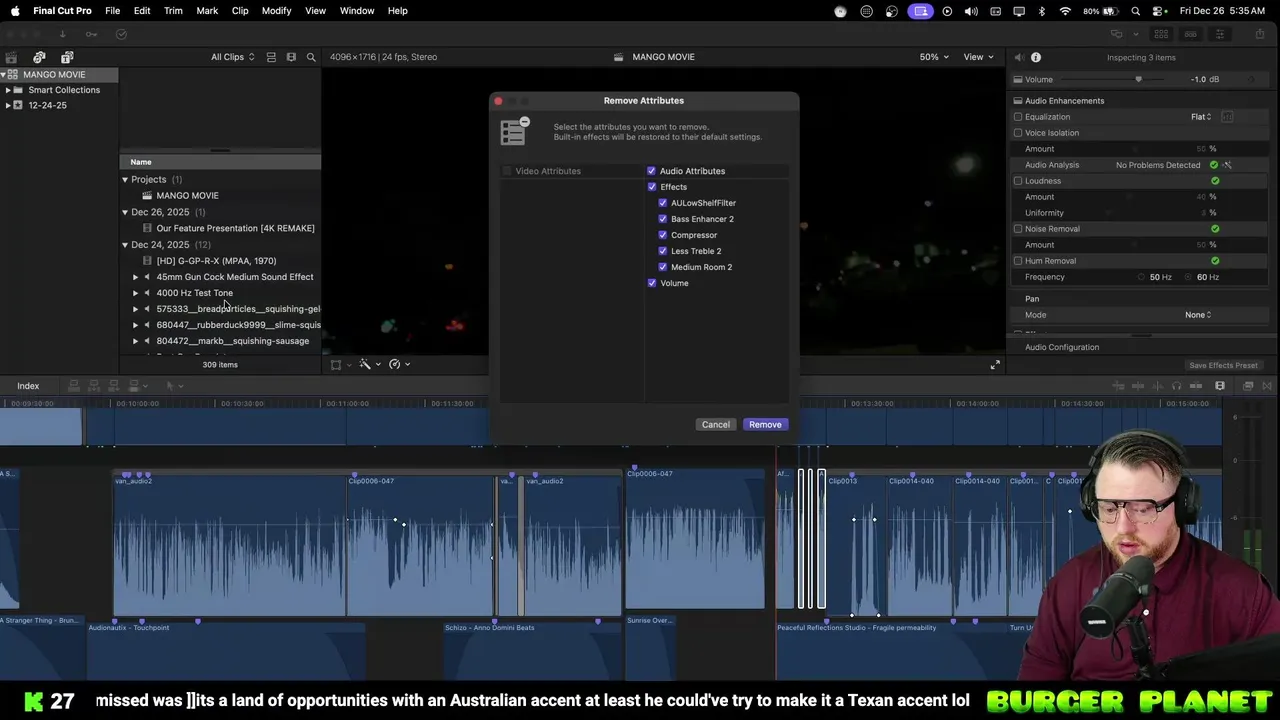Expand the Smart Collections folder
This screenshot has height=720, width=1280.
click(8, 90)
